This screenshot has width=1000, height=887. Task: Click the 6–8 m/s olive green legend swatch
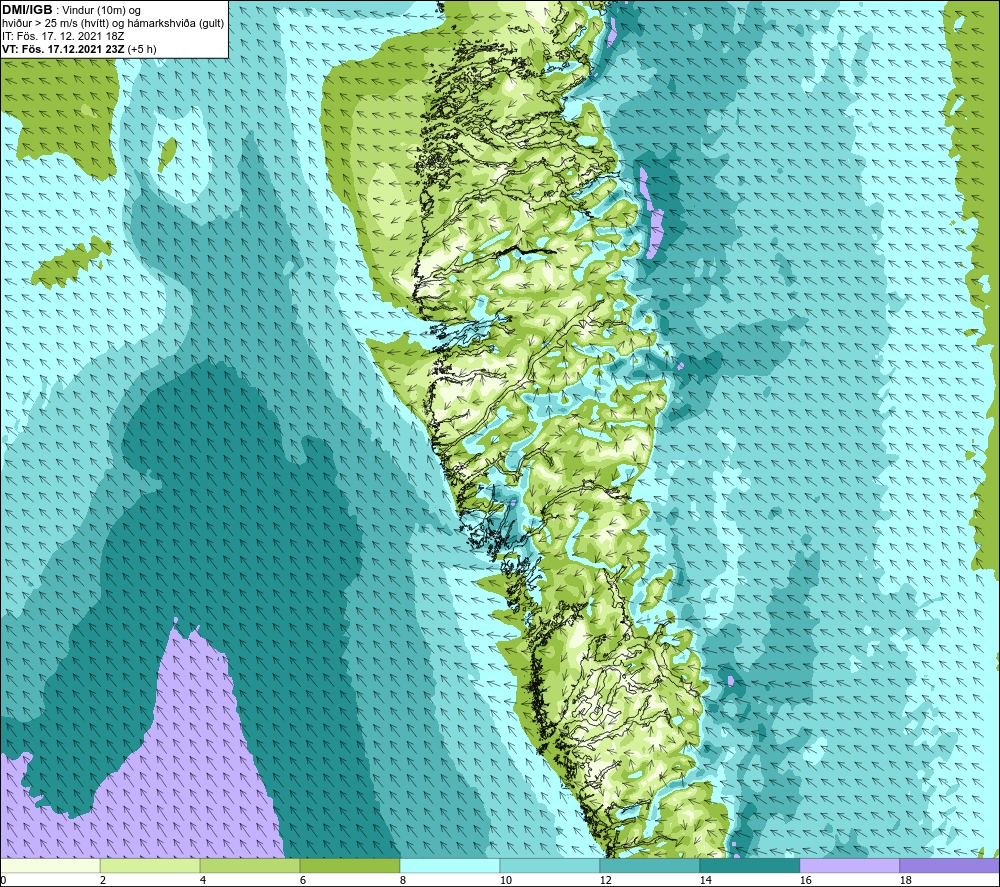[x=350, y=865]
